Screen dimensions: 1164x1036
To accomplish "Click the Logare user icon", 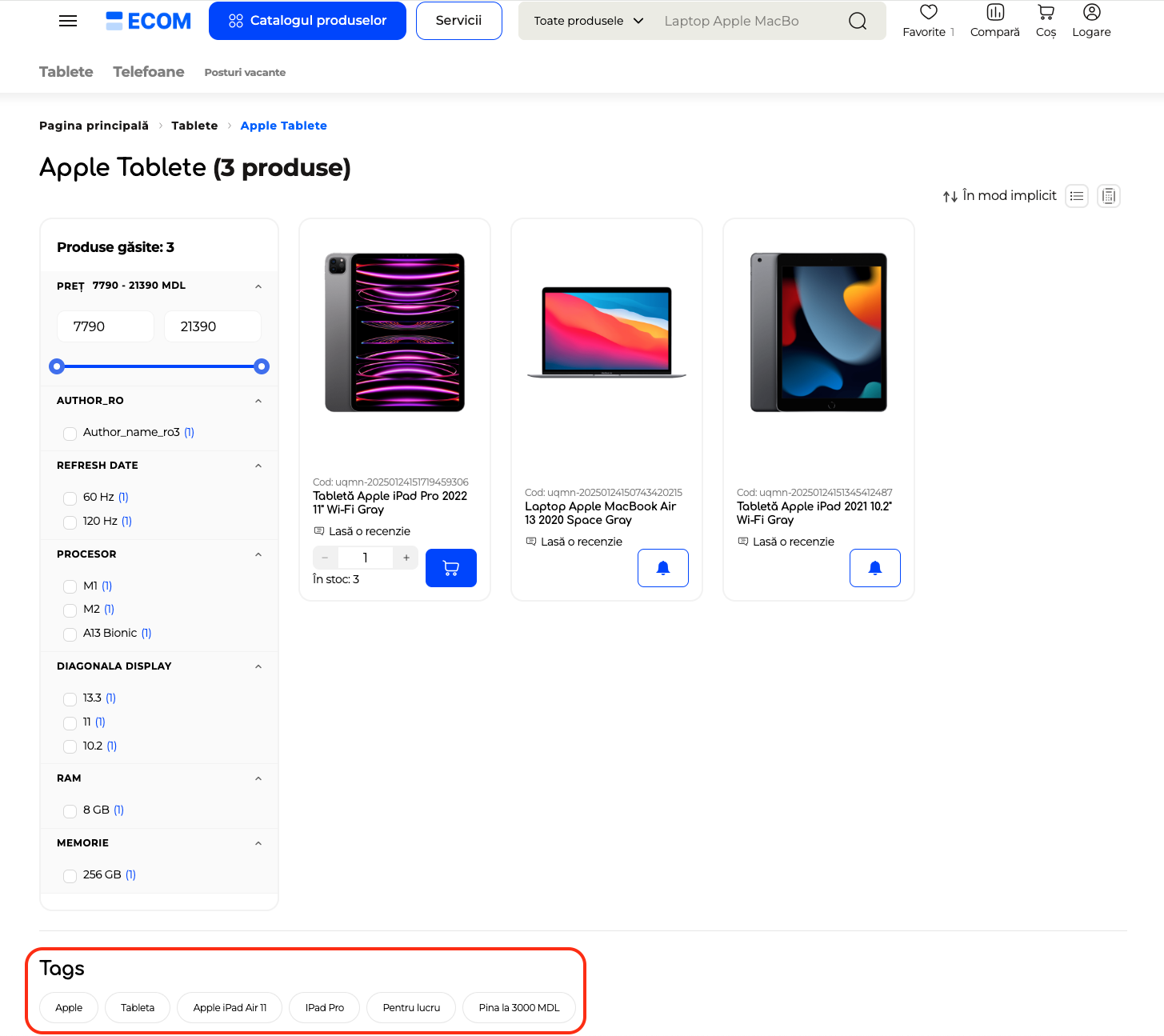I will coord(1092,12).
